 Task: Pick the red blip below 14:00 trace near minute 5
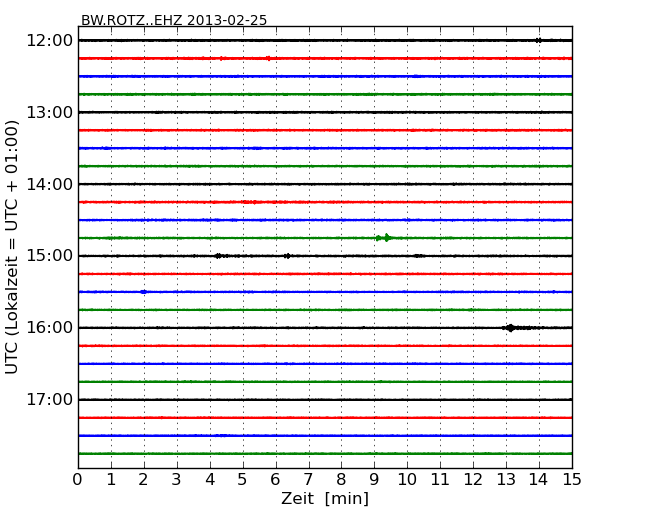pos(250,202)
